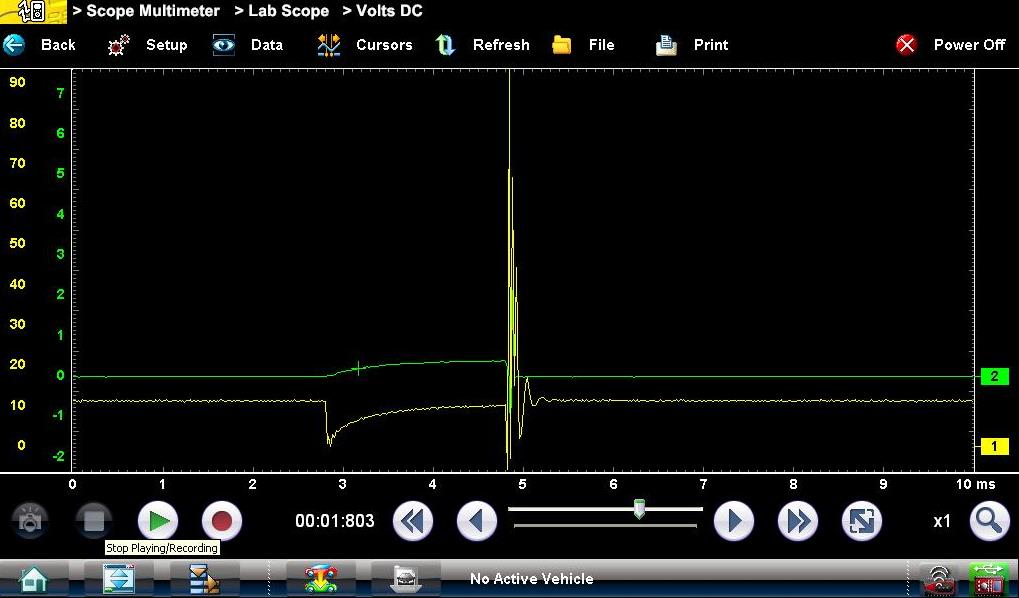
Task: Toggle channel 1 yellow trace marker
Action: pos(994,446)
